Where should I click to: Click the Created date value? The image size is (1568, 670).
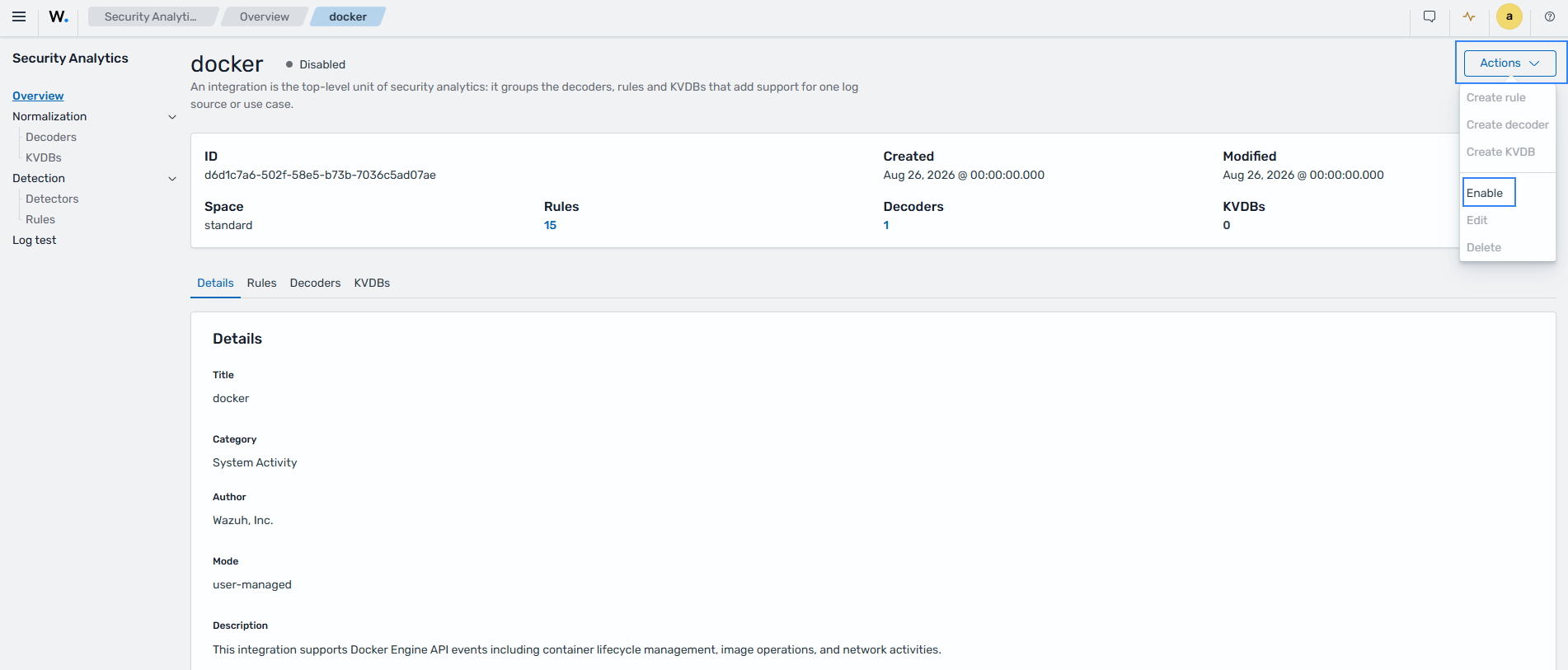(x=964, y=175)
